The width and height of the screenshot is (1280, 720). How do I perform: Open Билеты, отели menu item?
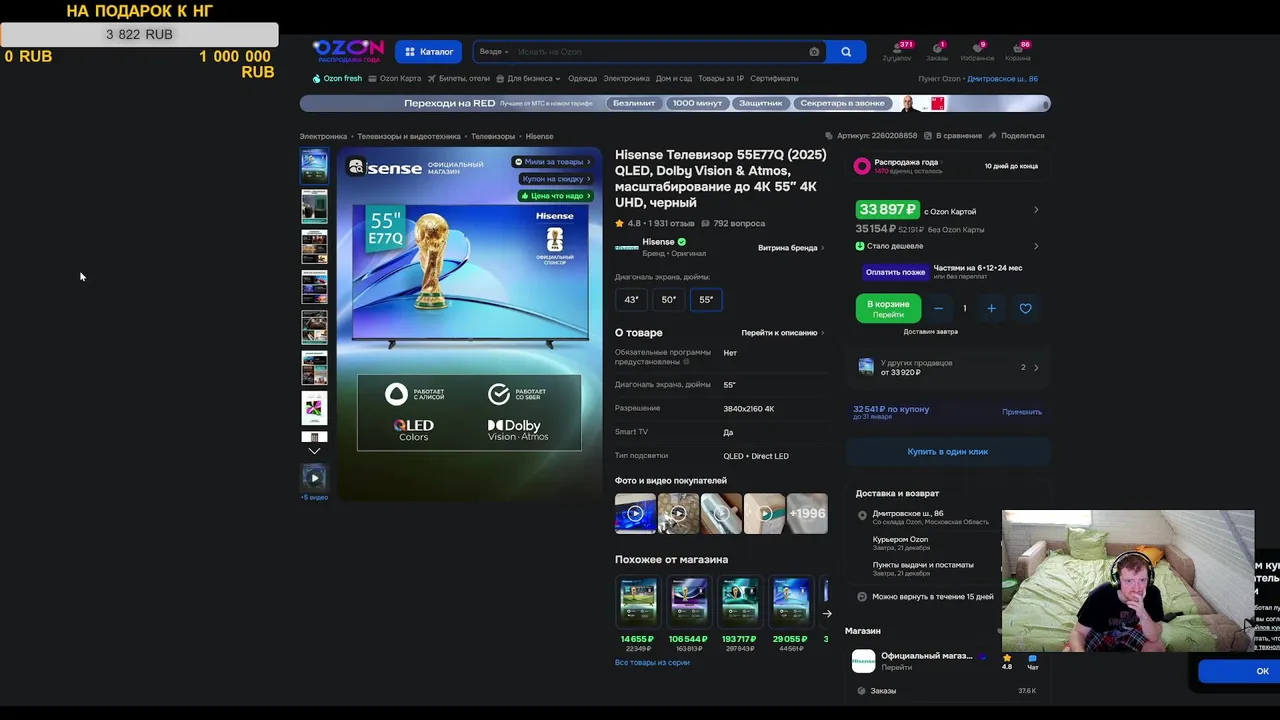pos(459,79)
